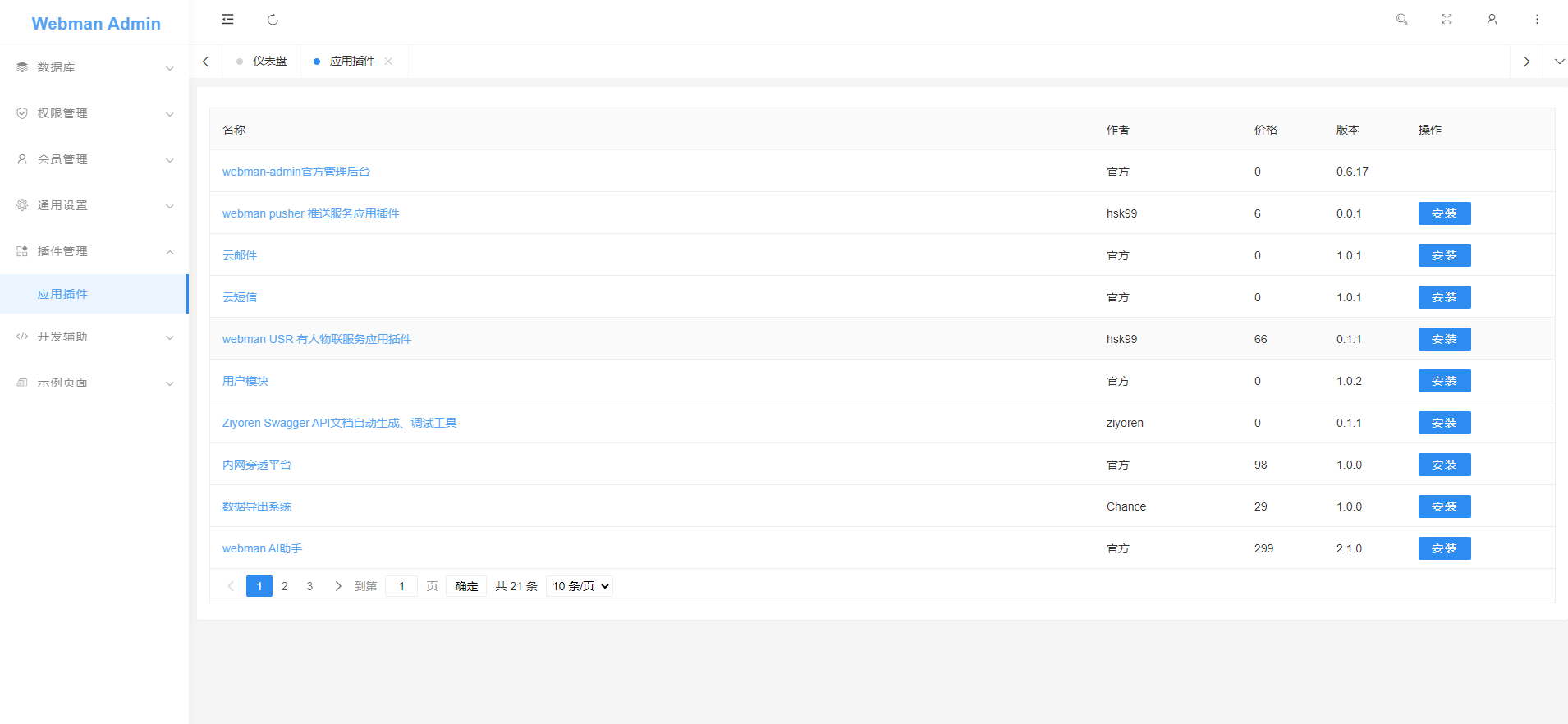Image resolution: width=1568 pixels, height=724 pixels.
Task: Click the code icon beside 开发辅助
Action: click(x=22, y=337)
